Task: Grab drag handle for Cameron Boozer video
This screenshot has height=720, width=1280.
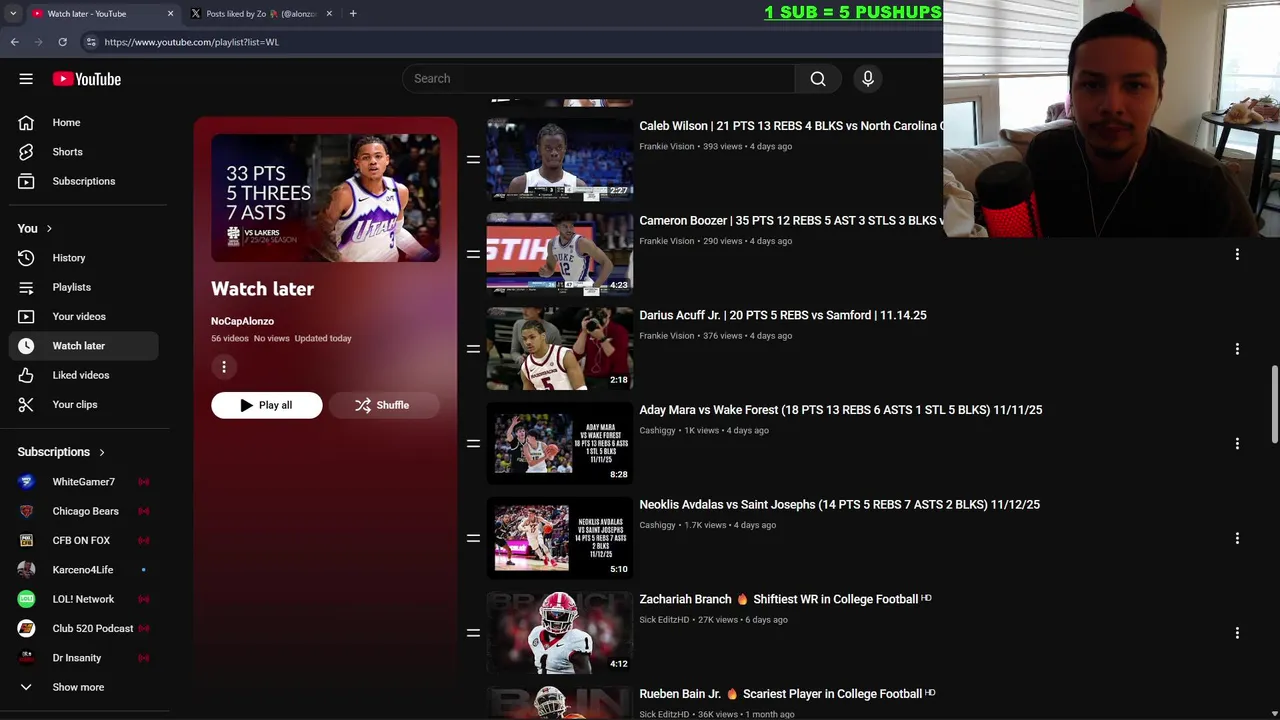Action: (x=473, y=254)
